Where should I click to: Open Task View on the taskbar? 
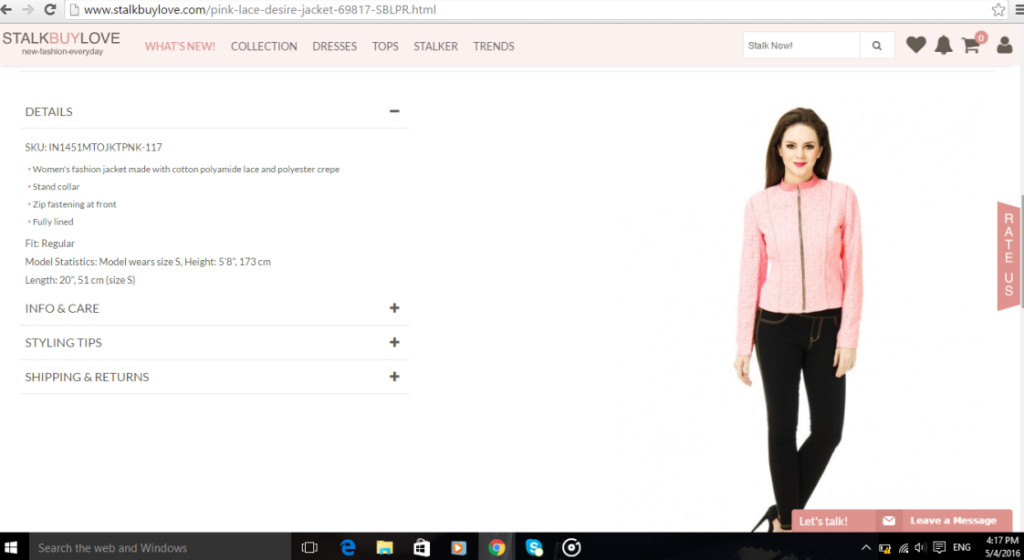(x=310, y=548)
